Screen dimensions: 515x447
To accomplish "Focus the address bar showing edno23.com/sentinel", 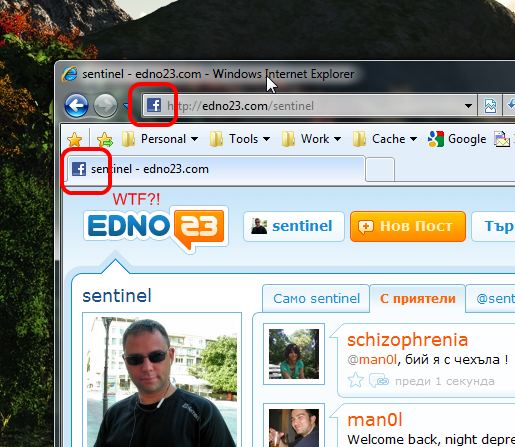I will [x=308, y=106].
